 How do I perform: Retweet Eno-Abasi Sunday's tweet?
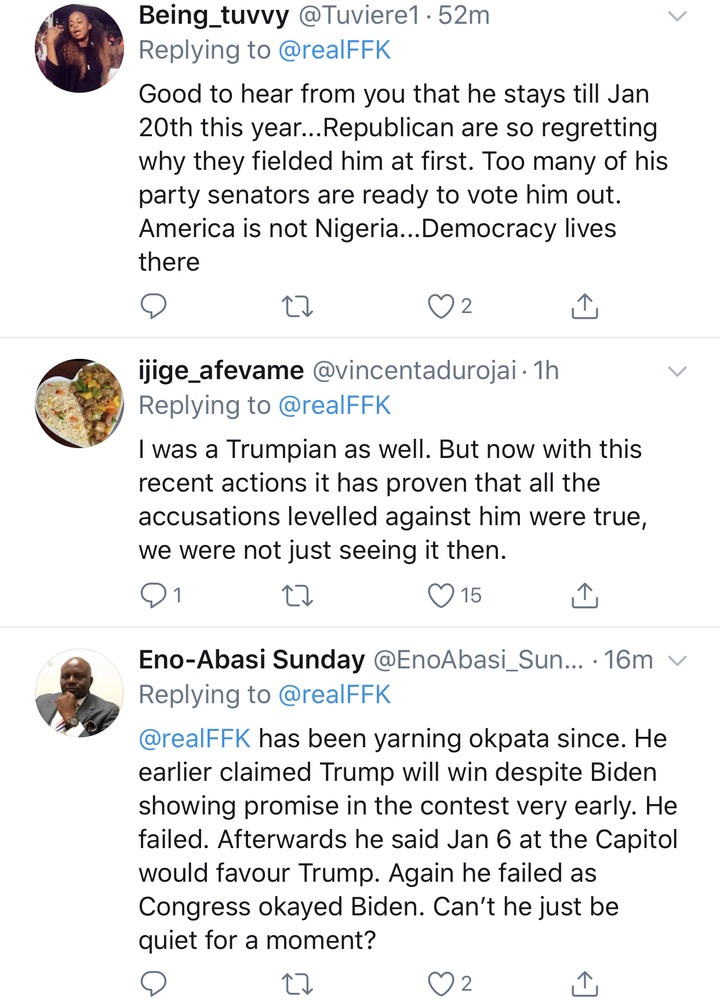tap(297, 985)
